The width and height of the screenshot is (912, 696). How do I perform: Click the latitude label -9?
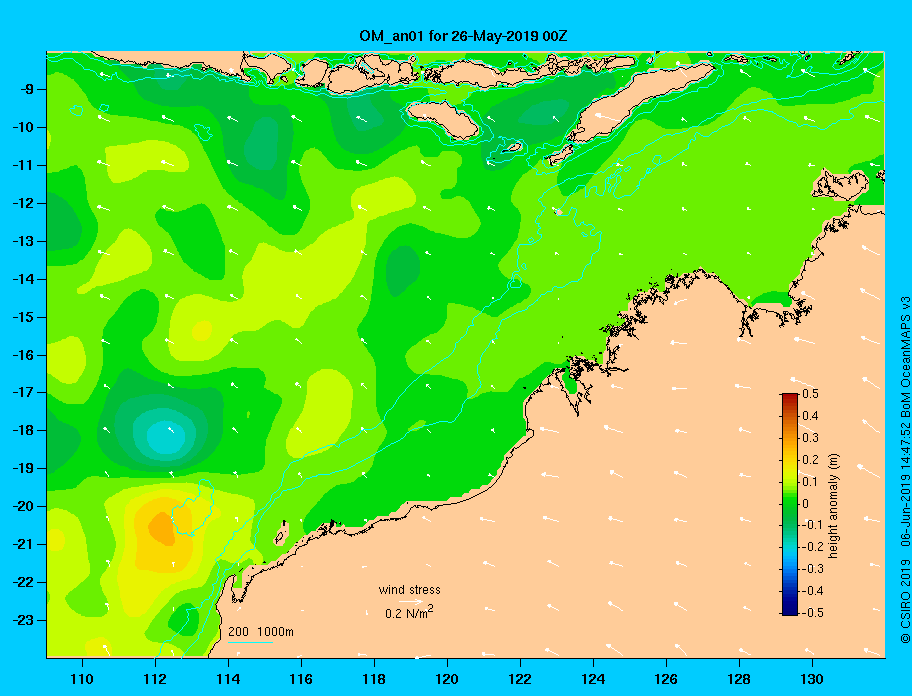pyautogui.click(x=26, y=90)
